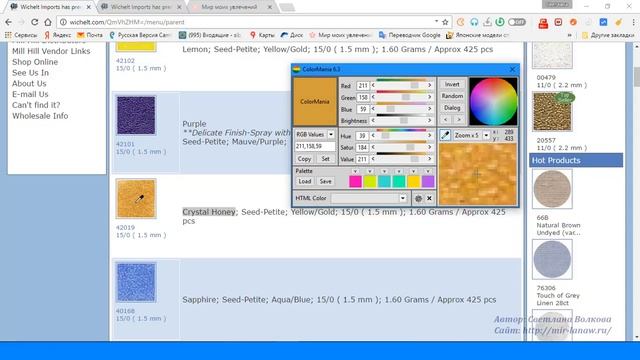Go to previous color with the < button
The image size is (640, 360).
445,120
